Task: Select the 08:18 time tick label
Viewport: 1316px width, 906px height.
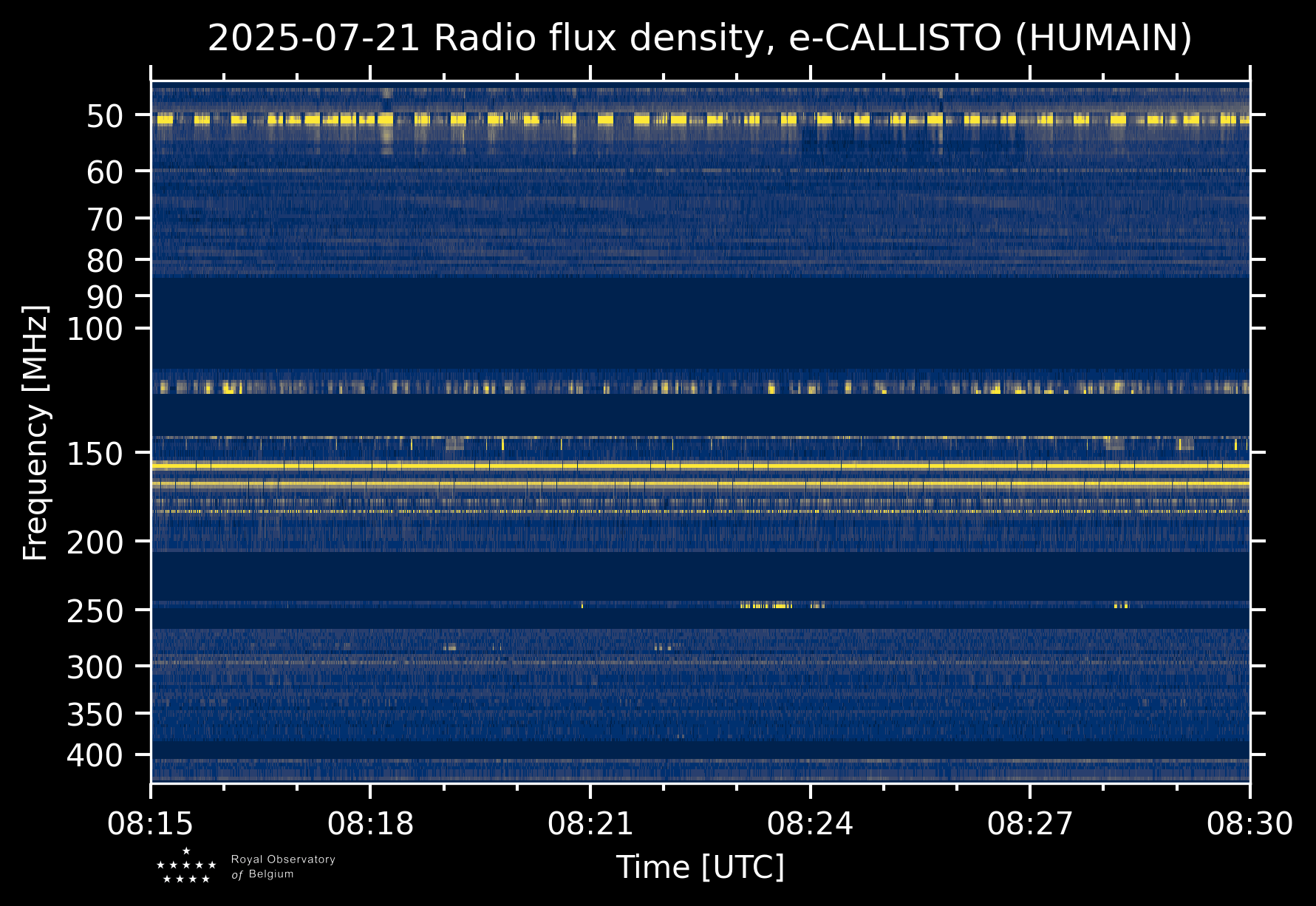Action: [370, 823]
